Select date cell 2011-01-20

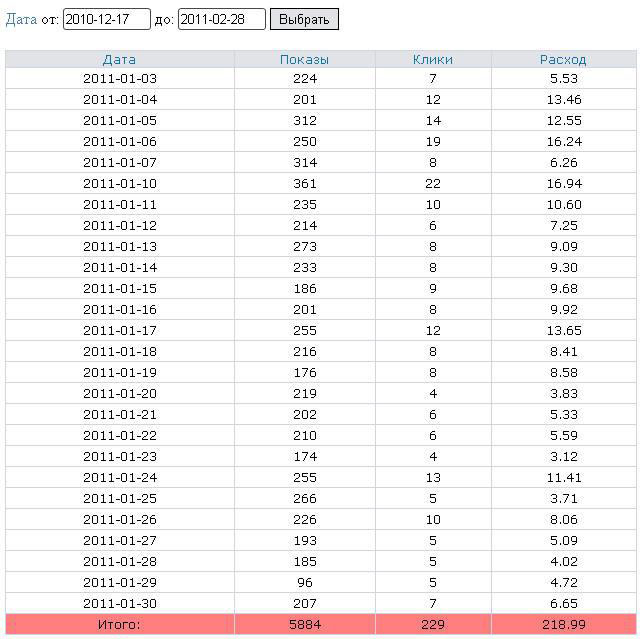(x=120, y=394)
